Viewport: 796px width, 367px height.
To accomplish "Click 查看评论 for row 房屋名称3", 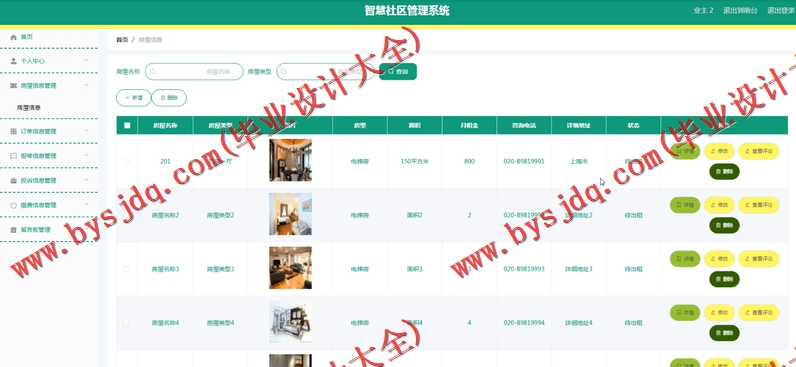I will pyautogui.click(x=758, y=259).
